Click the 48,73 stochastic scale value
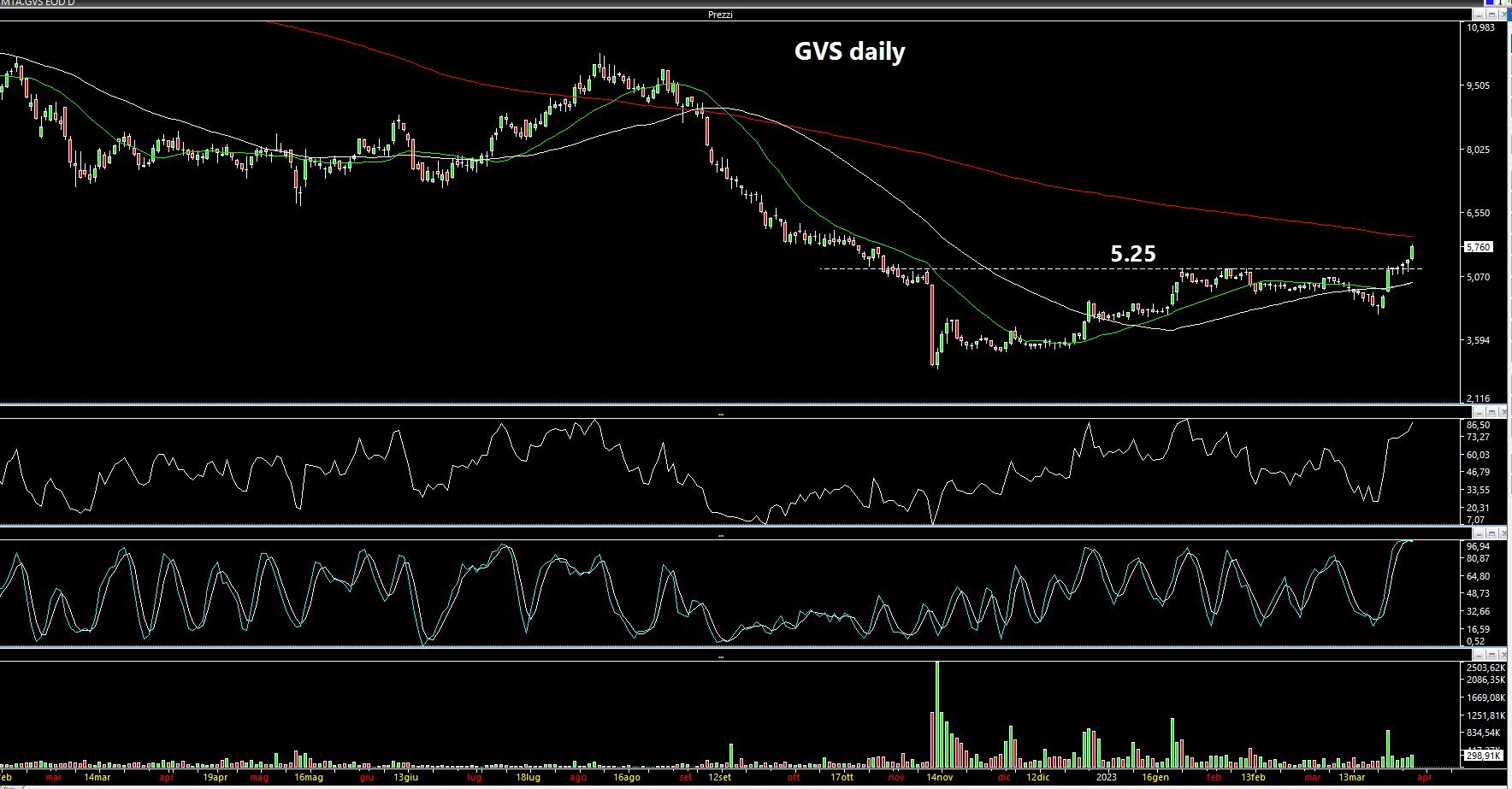 (x=1478, y=593)
